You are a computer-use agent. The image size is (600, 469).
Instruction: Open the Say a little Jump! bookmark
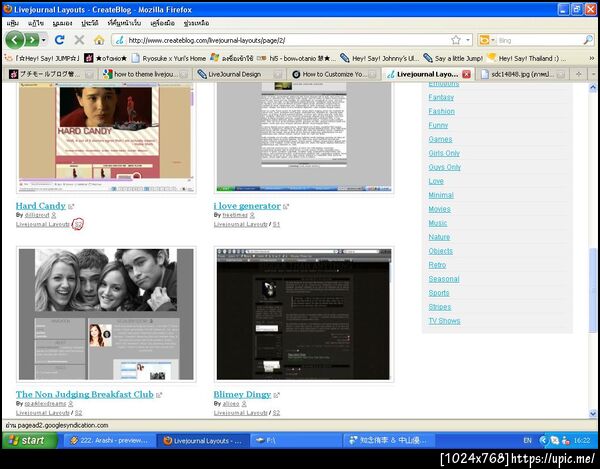(453, 58)
